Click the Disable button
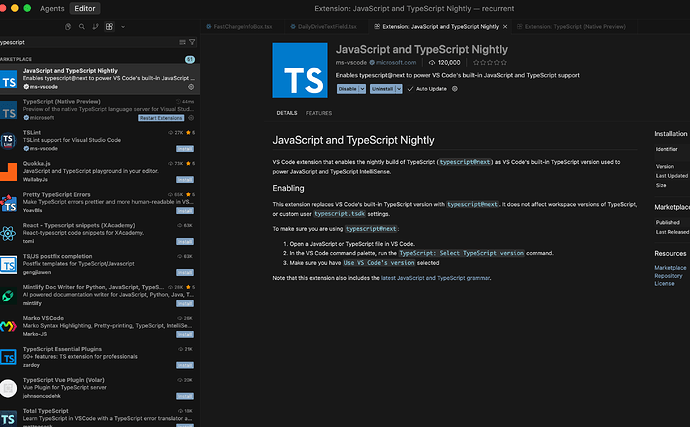Screen dimensions: 690x427 click(x=348, y=89)
